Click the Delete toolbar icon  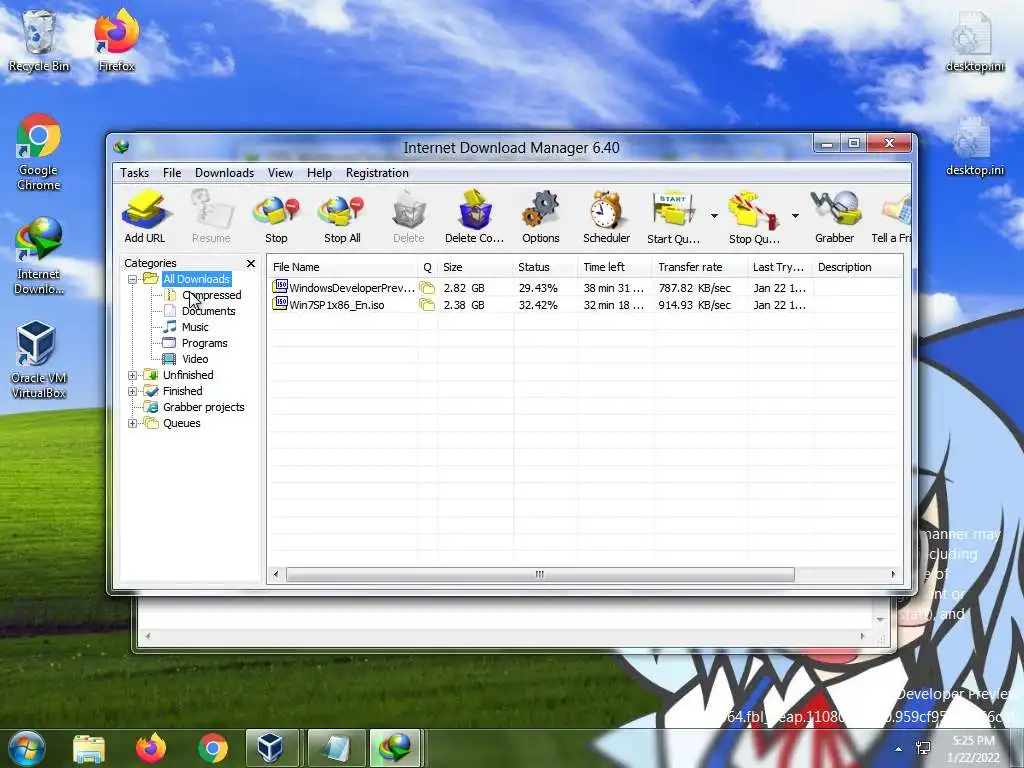click(409, 217)
